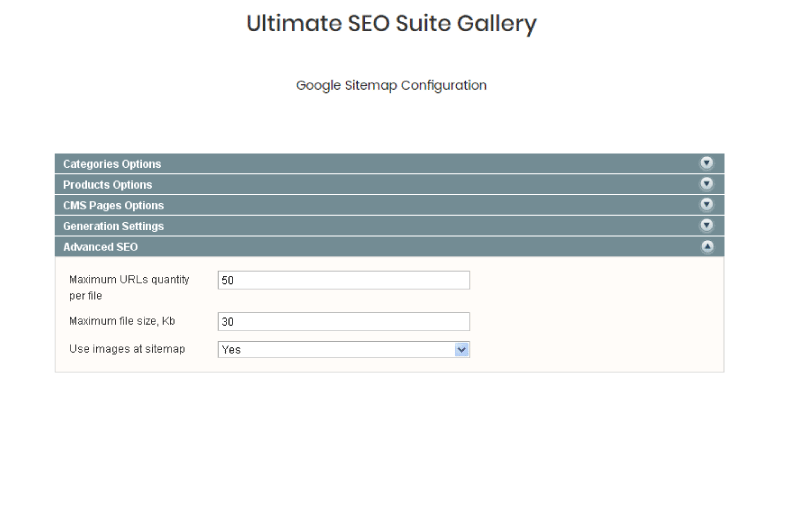Click the Advanced SEO section header
Viewport: 800px width, 530px height.
point(389,247)
